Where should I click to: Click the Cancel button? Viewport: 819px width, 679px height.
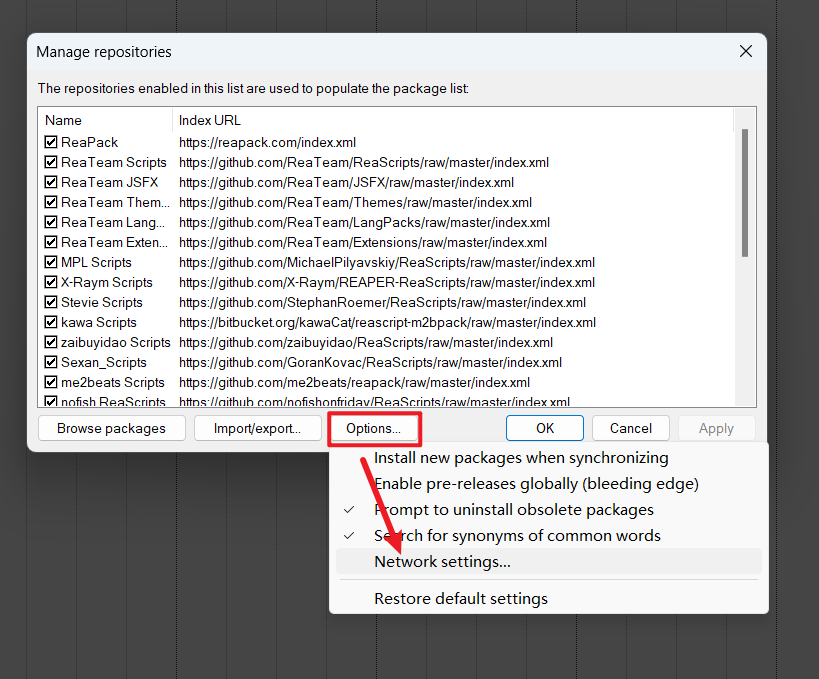coord(630,428)
